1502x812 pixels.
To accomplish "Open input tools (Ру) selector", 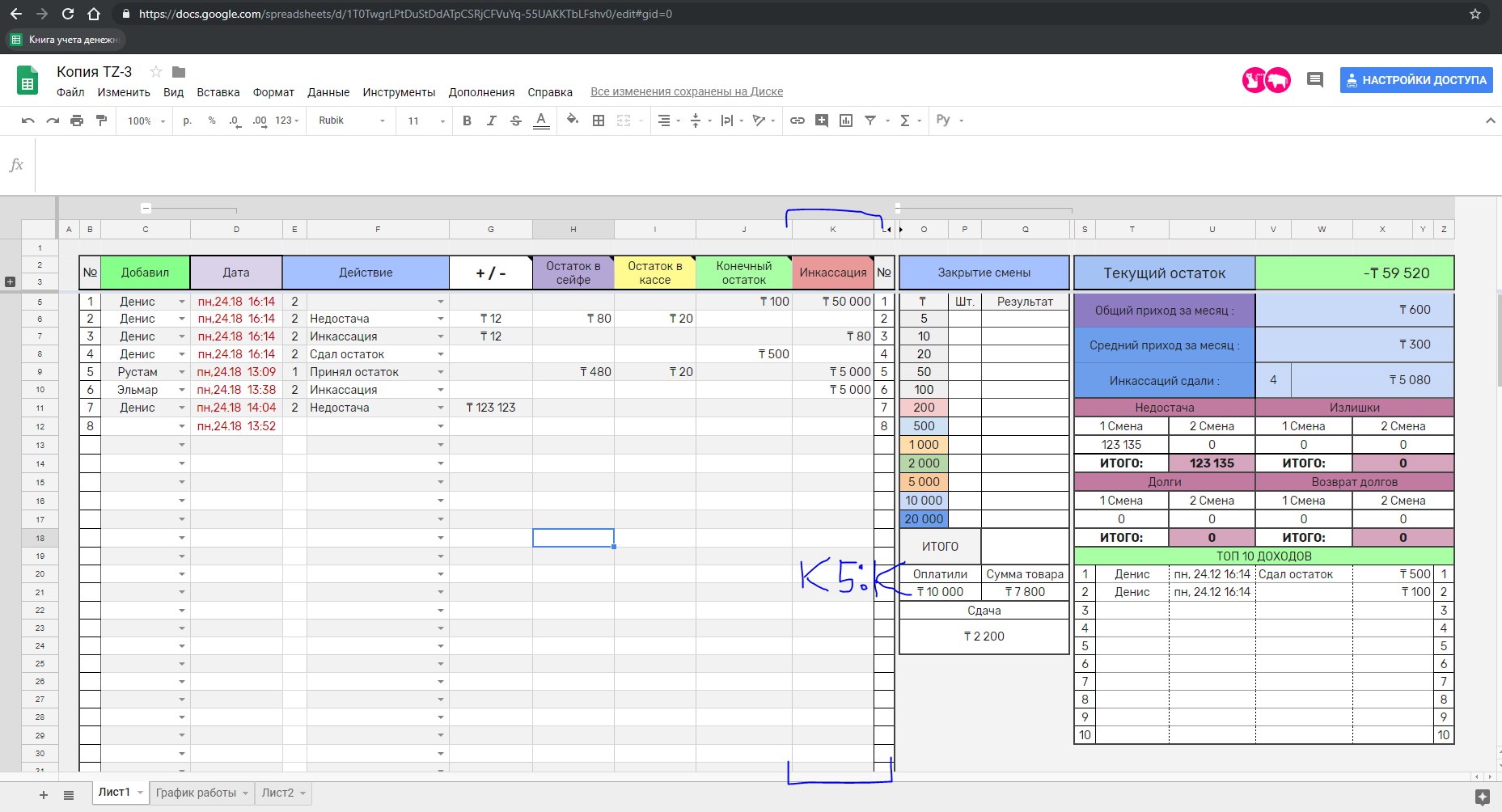I will pos(950,120).
